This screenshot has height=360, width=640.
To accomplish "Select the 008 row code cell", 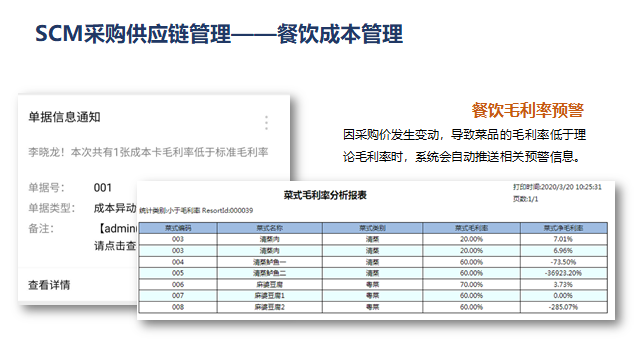I will pyautogui.click(x=178, y=307).
